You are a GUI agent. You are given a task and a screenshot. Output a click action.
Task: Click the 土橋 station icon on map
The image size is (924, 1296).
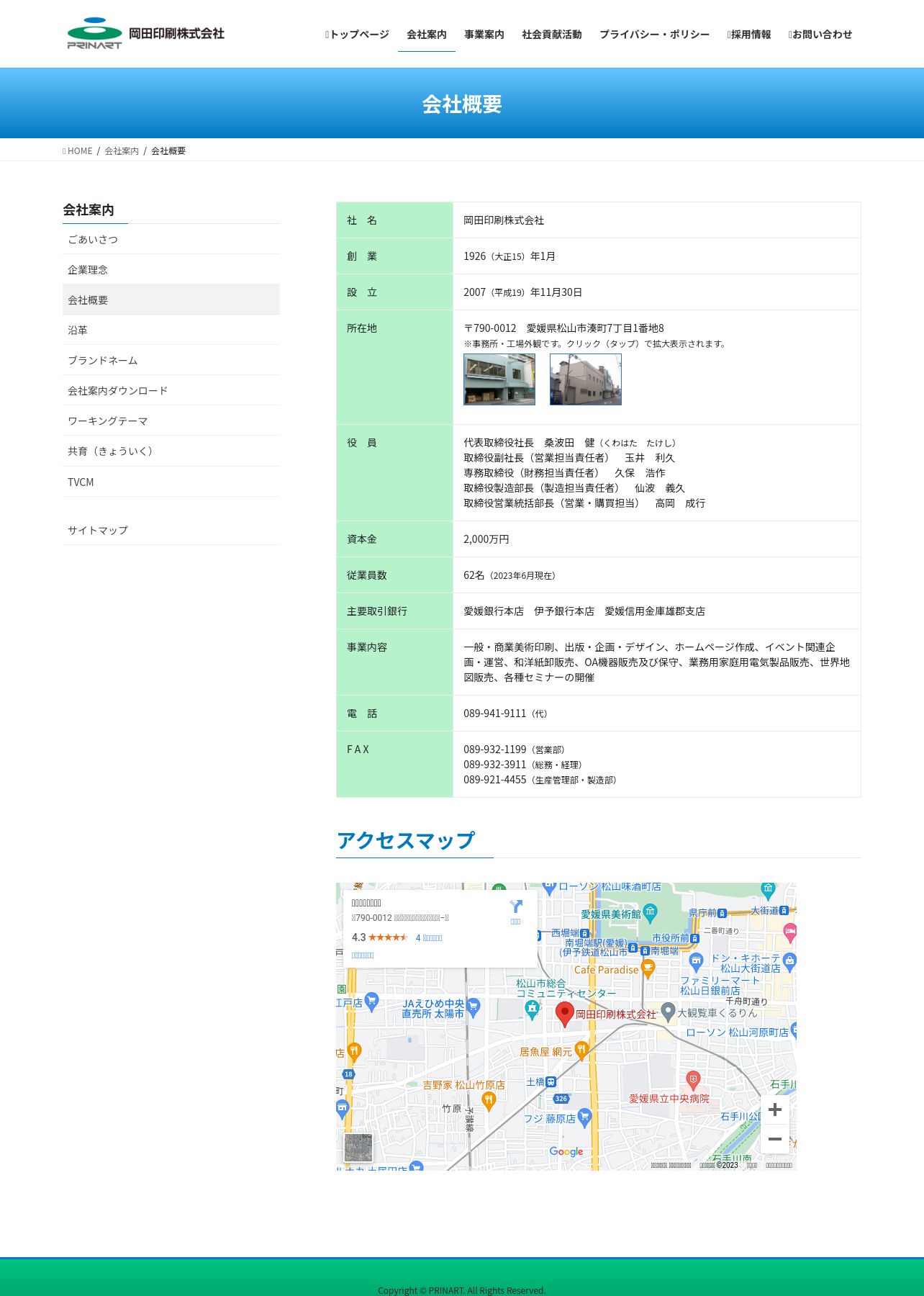tap(551, 1081)
